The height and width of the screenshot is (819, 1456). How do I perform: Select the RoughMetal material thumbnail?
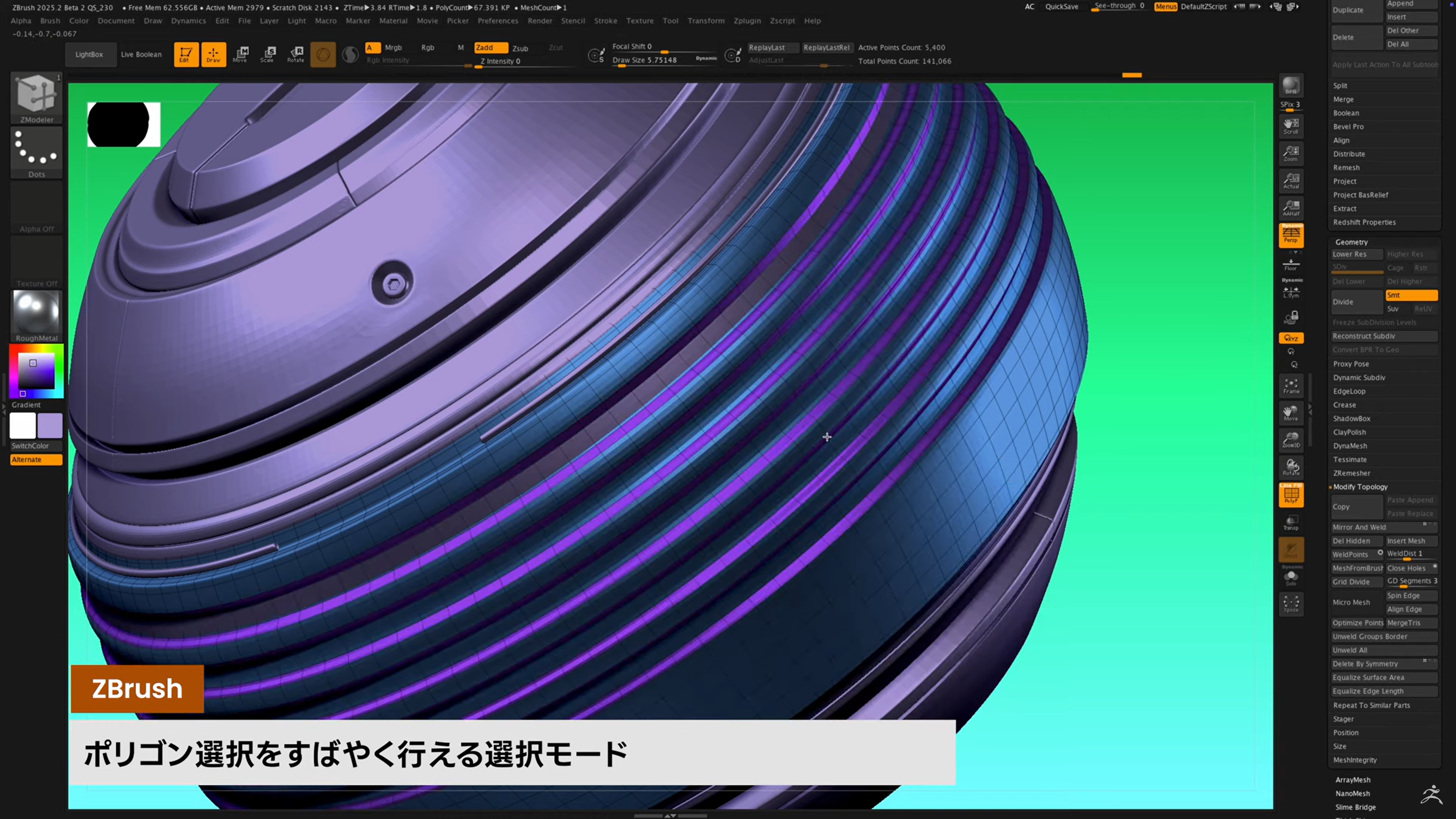pos(36,313)
